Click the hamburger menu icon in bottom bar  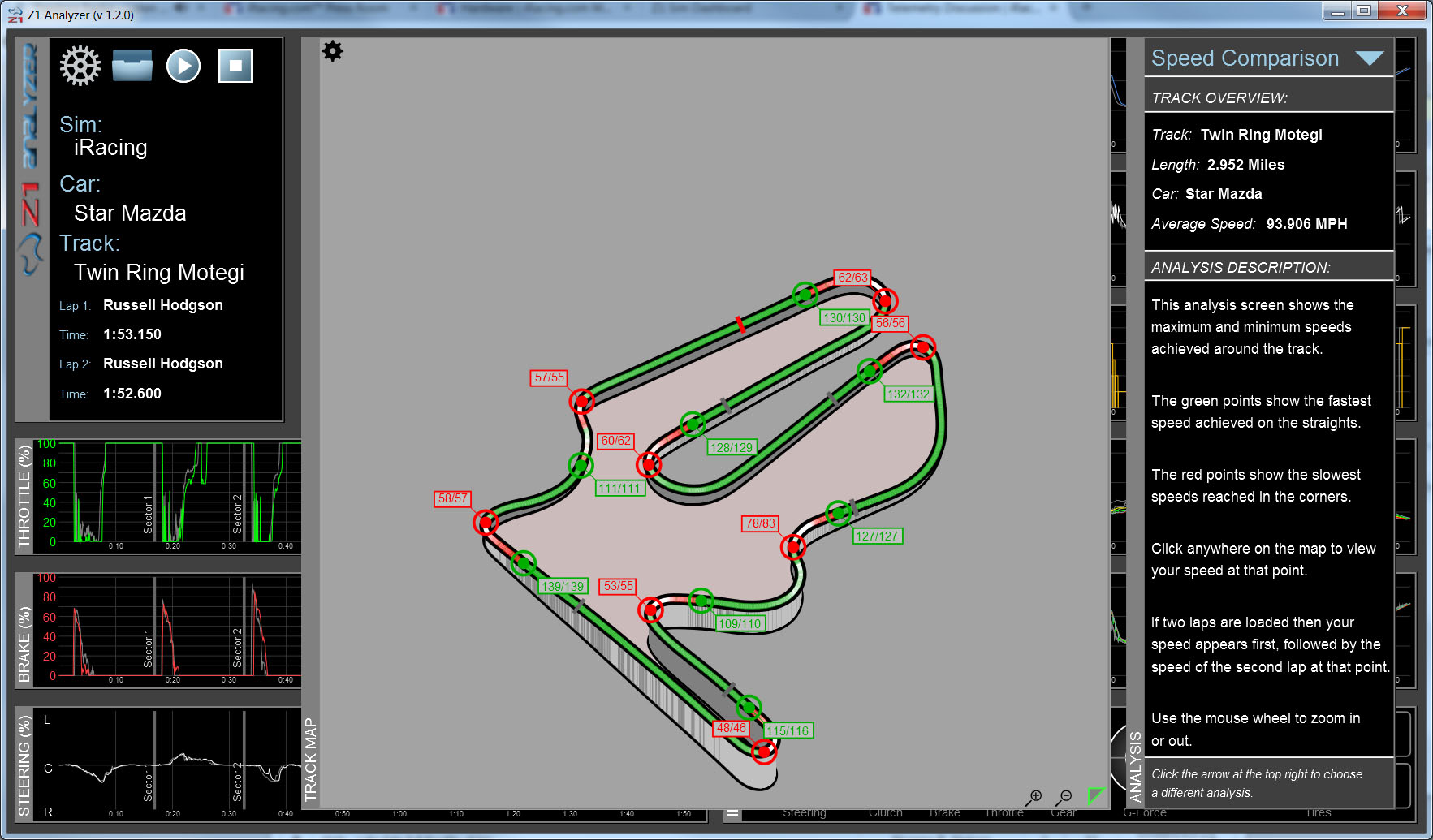click(732, 812)
